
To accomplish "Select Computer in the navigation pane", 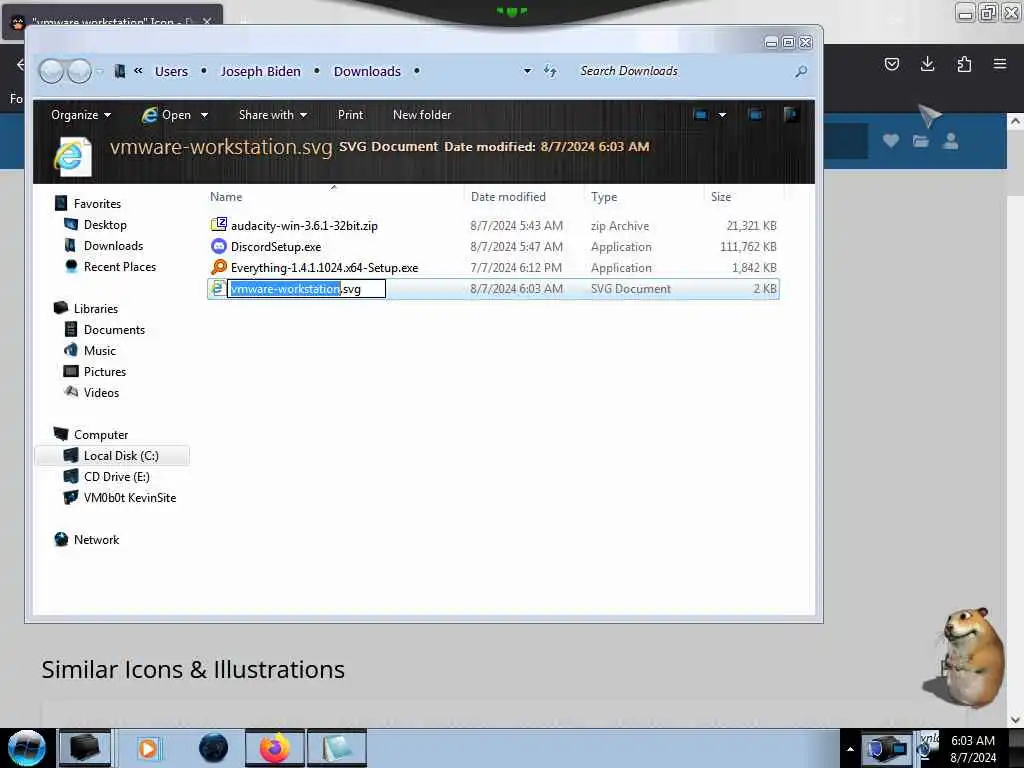I will [x=101, y=435].
